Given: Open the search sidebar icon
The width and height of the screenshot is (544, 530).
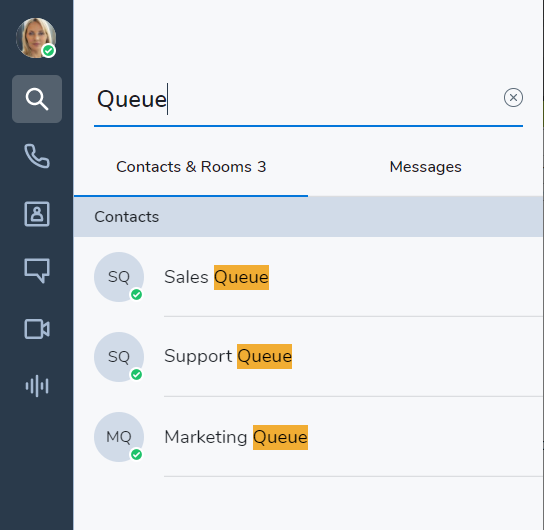Looking at the screenshot, I should 37,99.
